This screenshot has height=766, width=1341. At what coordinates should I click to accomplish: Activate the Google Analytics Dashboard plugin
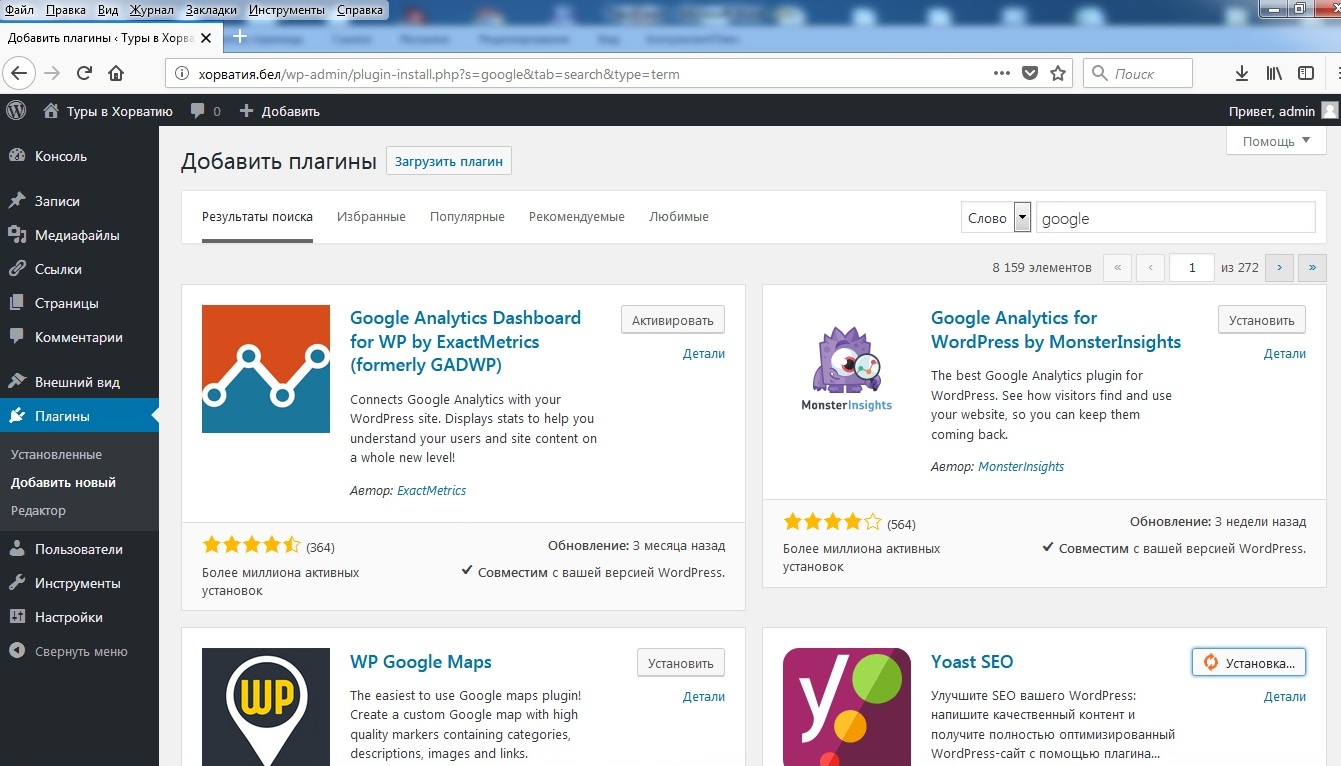tap(672, 320)
